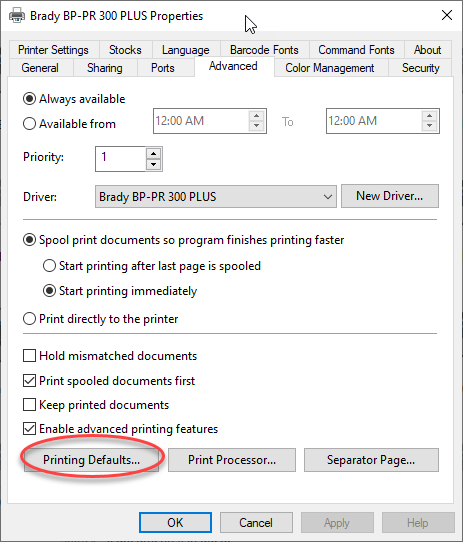Check Hold mismatched documents
The height and width of the screenshot is (542, 463).
(x=29, y=355)
